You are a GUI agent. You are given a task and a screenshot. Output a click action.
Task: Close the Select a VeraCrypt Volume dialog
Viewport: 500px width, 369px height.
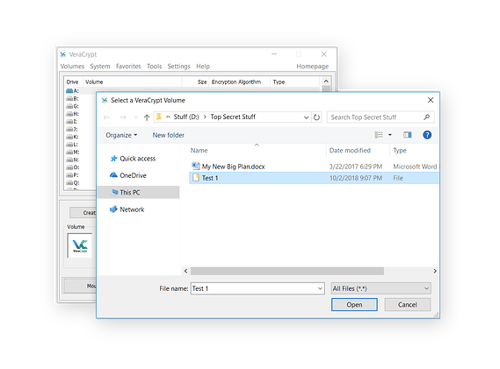point(430,100)
